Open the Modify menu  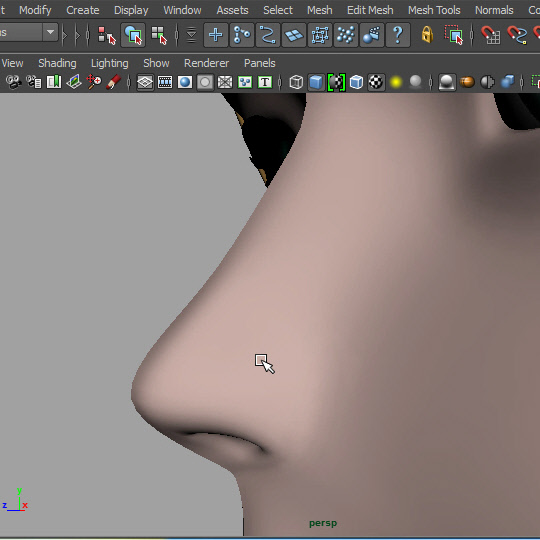(x=35, y=10)
